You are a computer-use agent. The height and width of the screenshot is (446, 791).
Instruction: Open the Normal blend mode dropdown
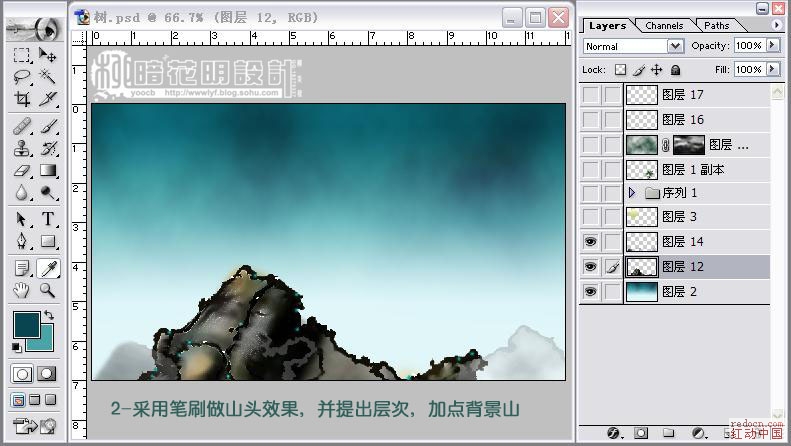pyautogui.click(x=675, y=46)
